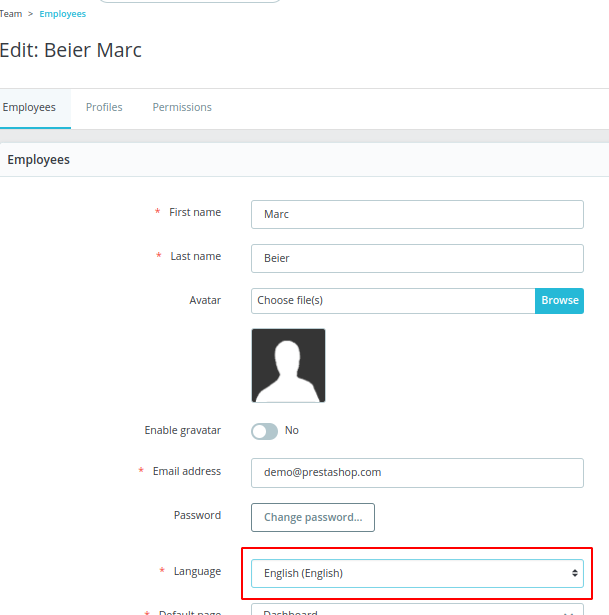This screenshot has height=615, width=609.
Task: Click the 'Edit: Beier Marc' page title
Action: coord(71,50)
